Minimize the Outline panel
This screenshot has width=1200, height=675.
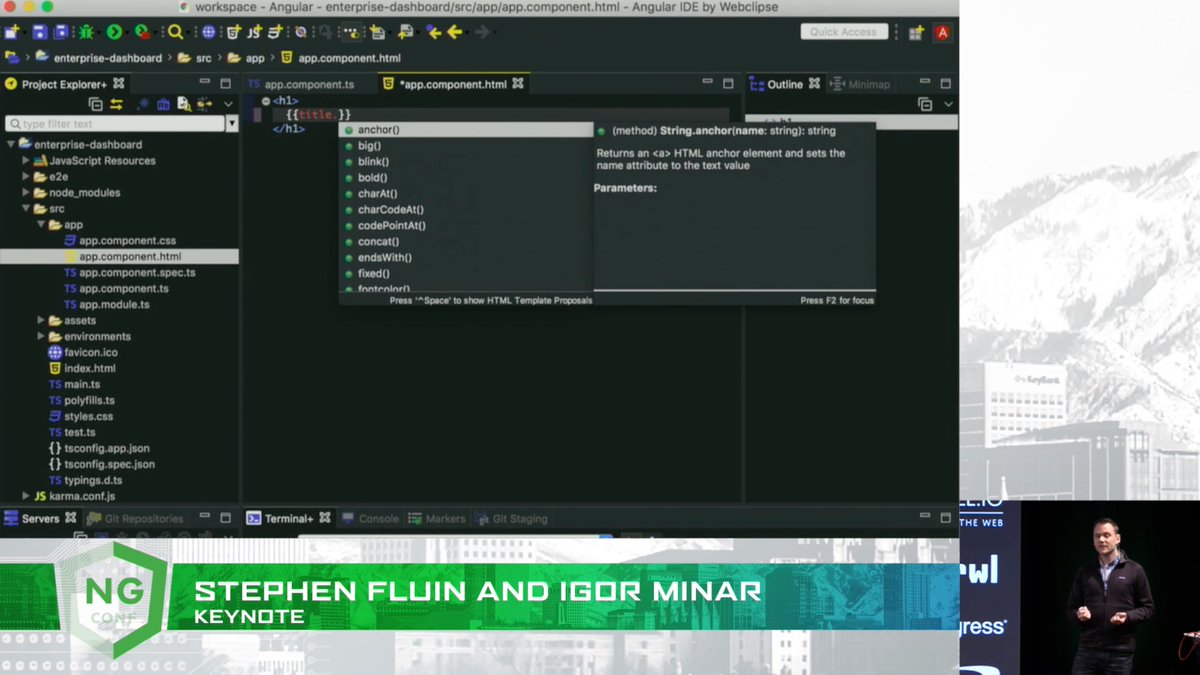point(925,83)
